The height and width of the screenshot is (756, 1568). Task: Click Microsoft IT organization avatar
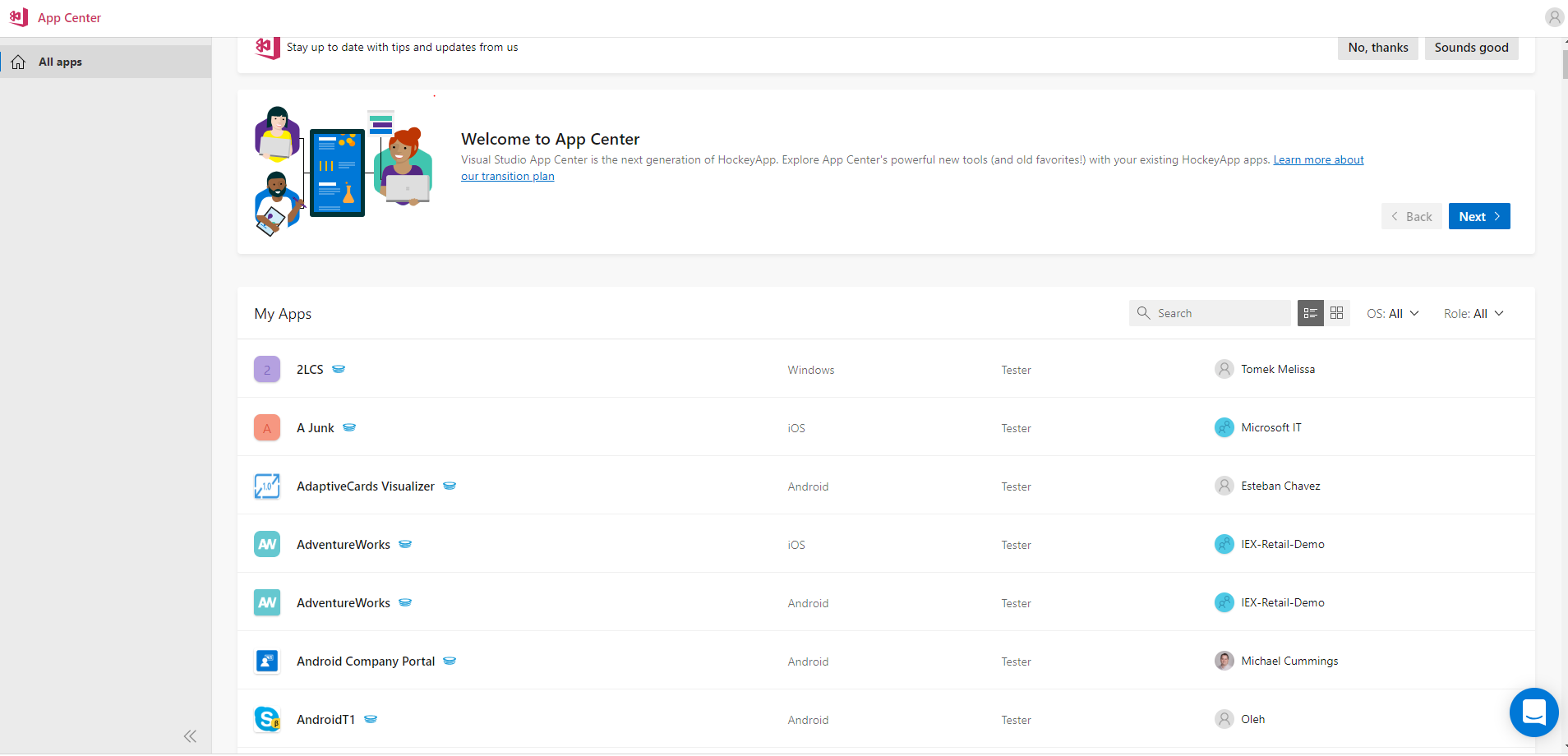pos(1224,427)
